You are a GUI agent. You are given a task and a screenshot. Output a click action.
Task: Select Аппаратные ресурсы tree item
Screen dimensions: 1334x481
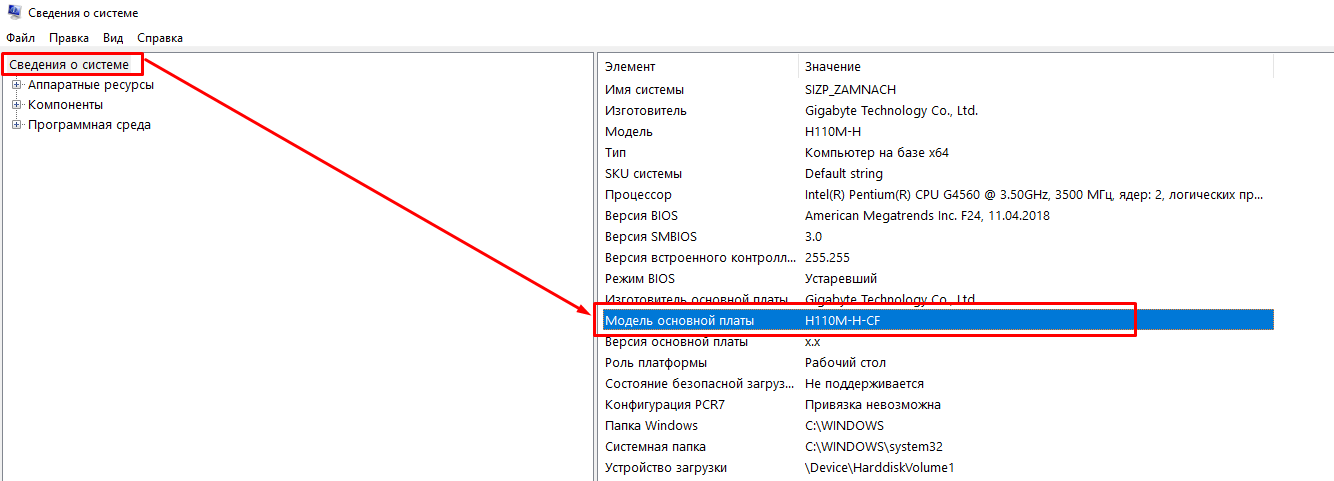91,85
